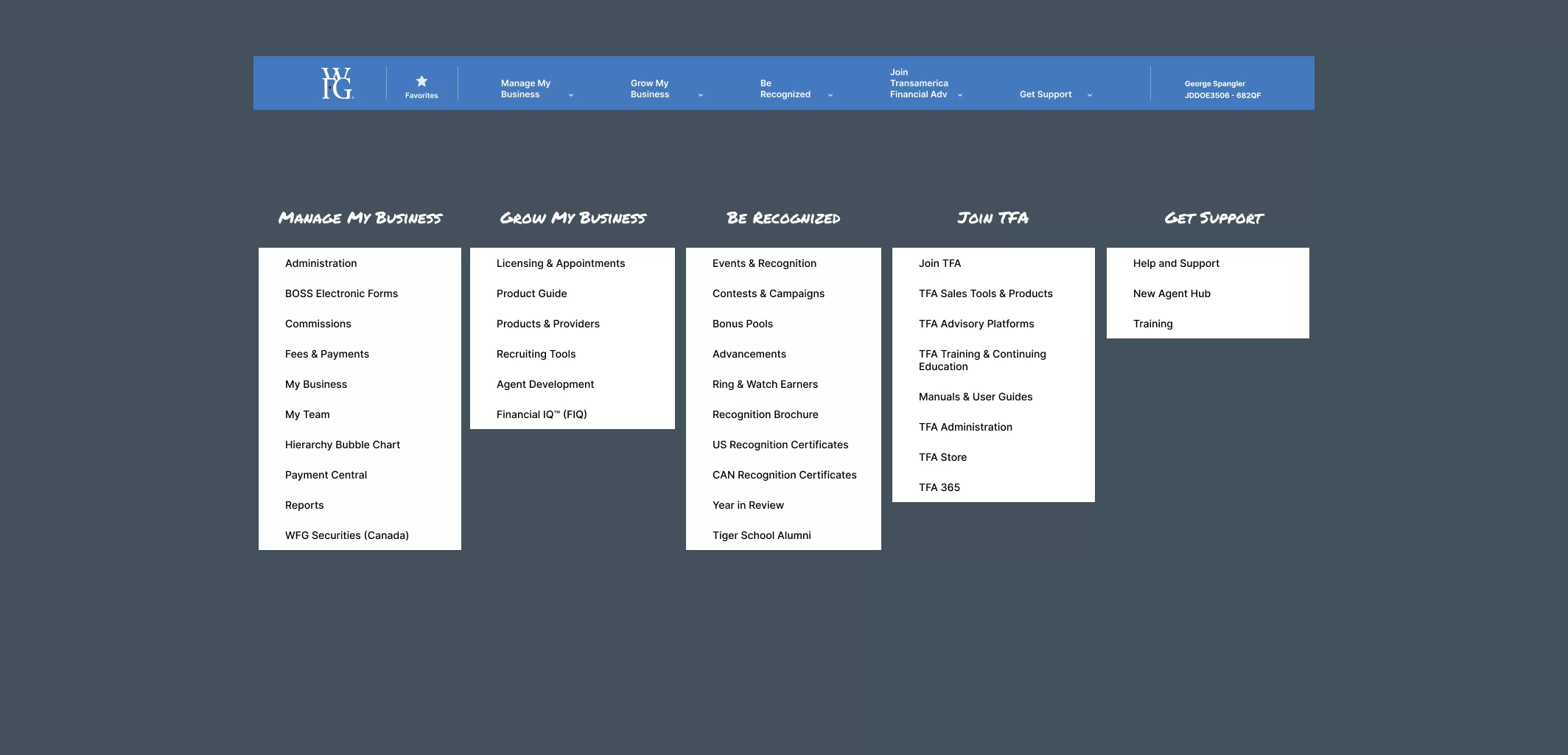The image size is (1568, 755).
Task: Click the WFG logo icon
Action: 337,83
